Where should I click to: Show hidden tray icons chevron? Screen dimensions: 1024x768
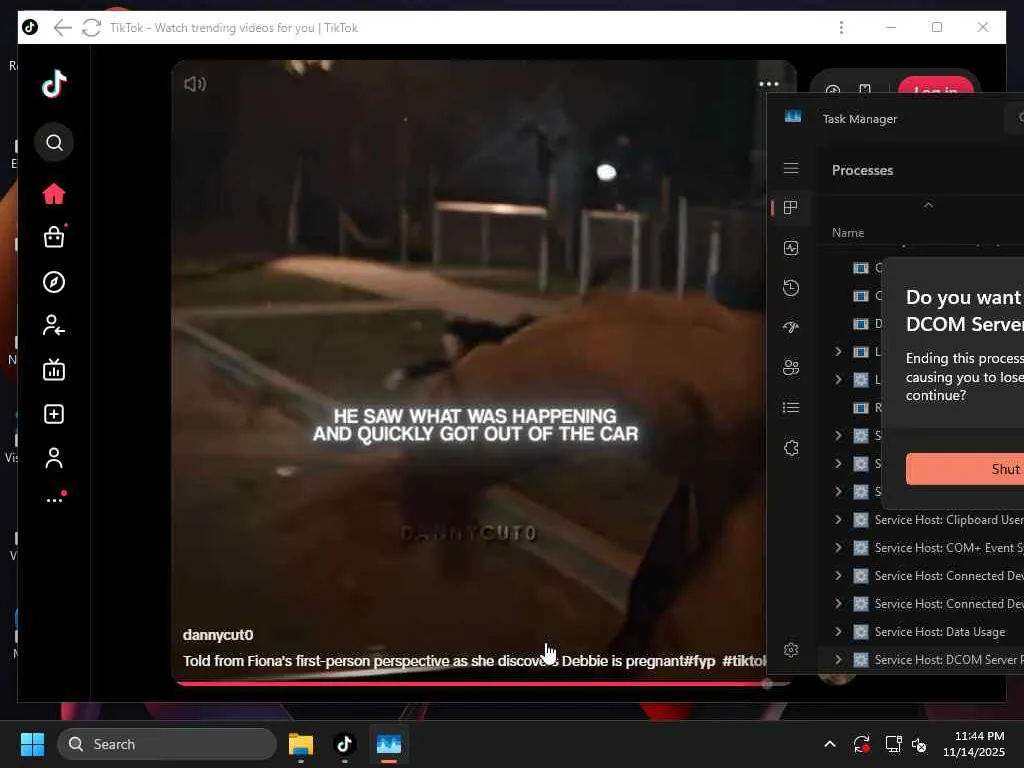click(x=829, y=744)
